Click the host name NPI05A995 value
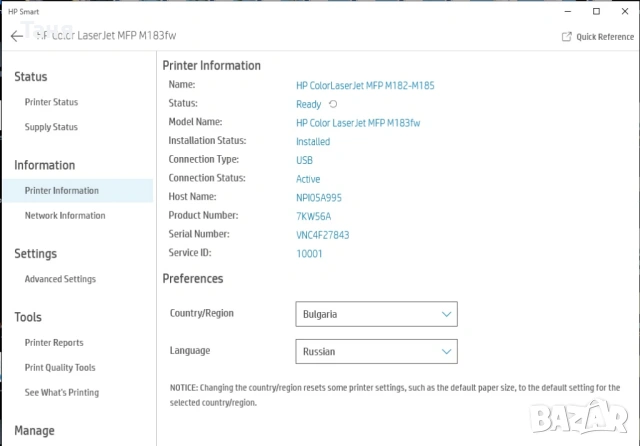The width and height of the screenshot is (640, 446). coord(319,197)
